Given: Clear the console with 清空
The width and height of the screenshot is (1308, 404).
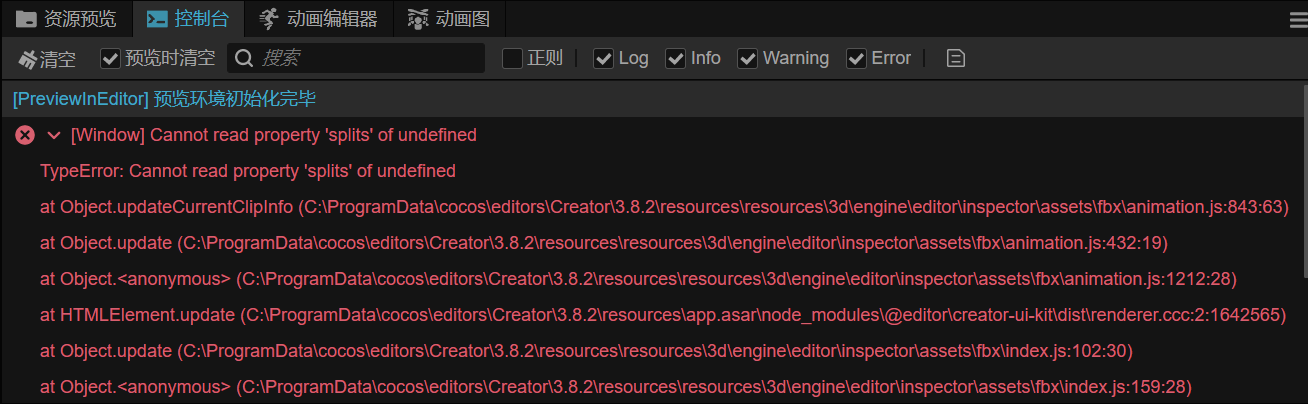Looking at the screenshot, I should [47, 59].
